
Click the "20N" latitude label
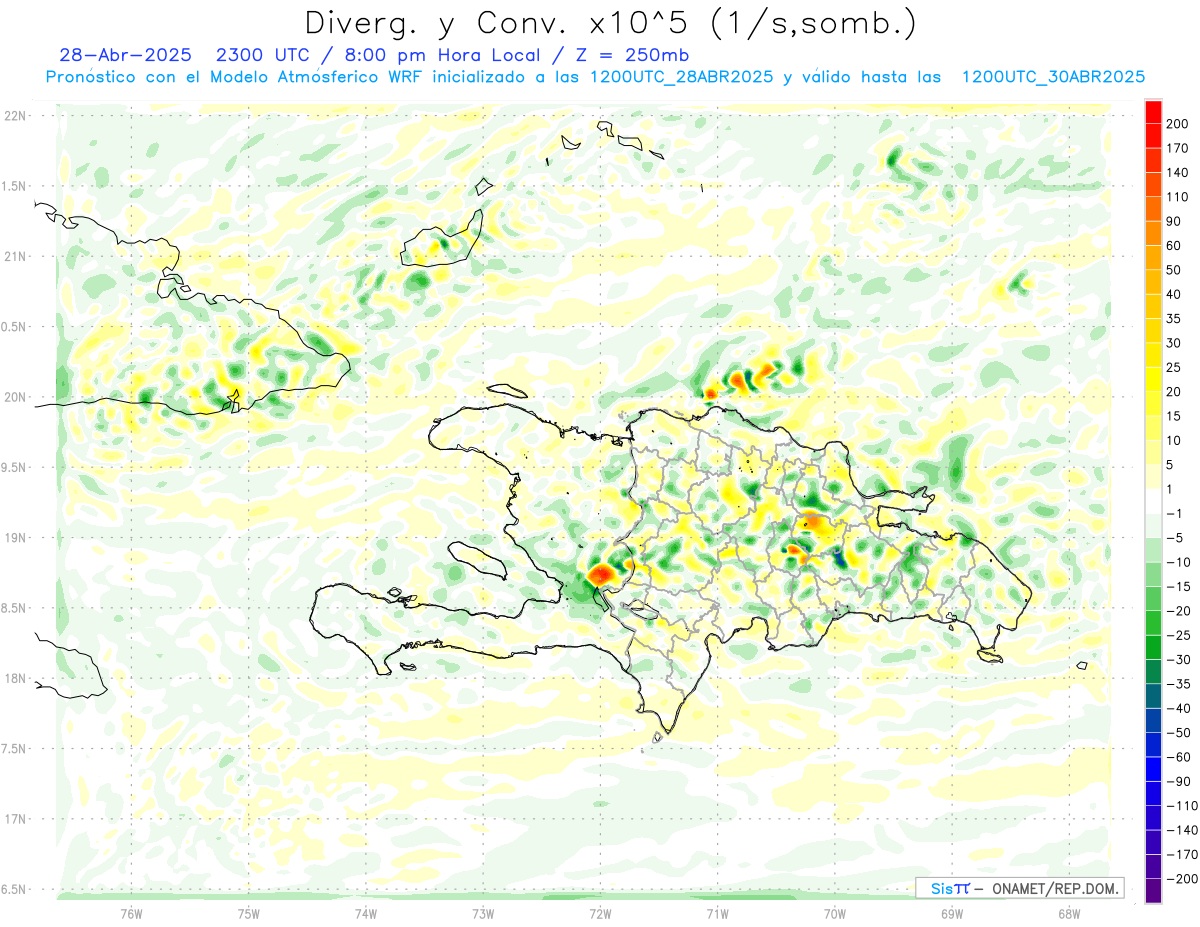click(15, 397)
